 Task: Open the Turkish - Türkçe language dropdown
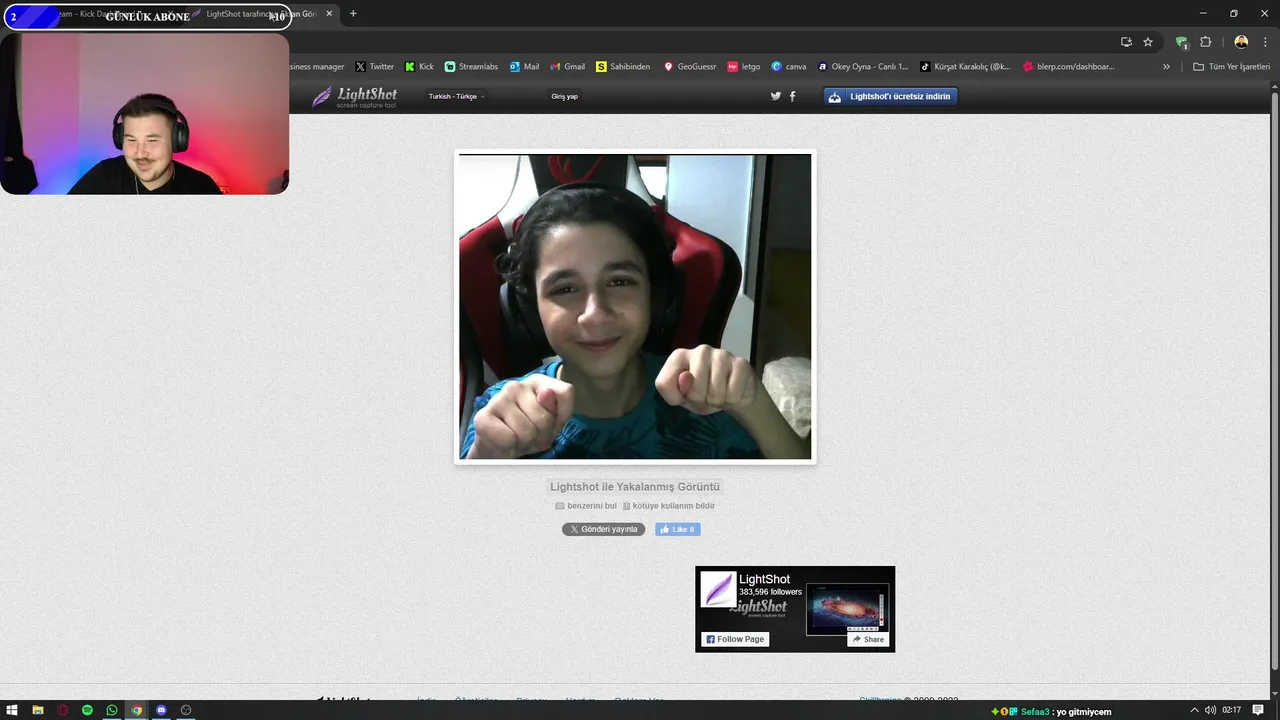[456, 96]
